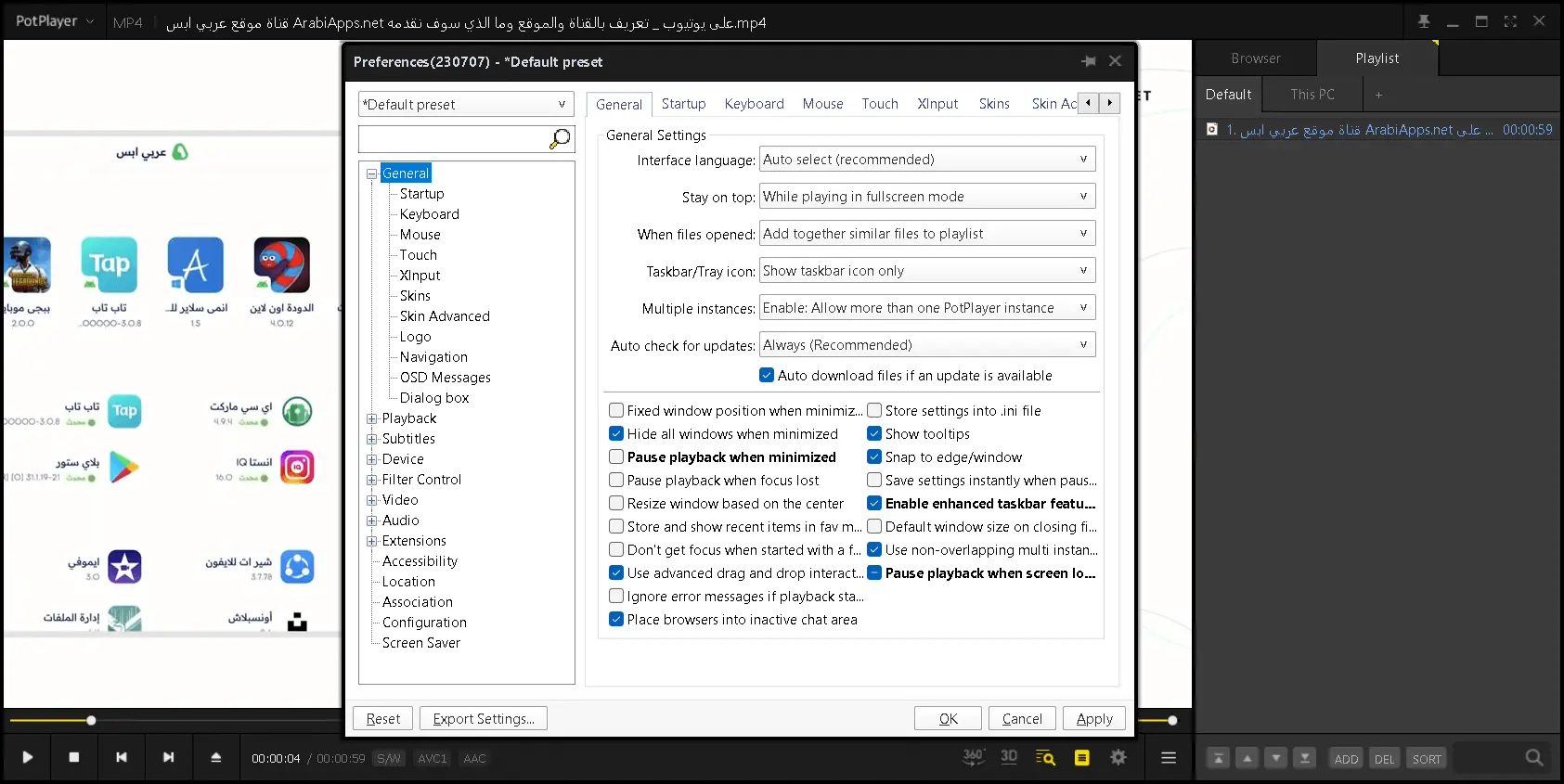Open the Browser tab in side panel
Screen dimensions: 1564x784
click(x=1255, y=58)
